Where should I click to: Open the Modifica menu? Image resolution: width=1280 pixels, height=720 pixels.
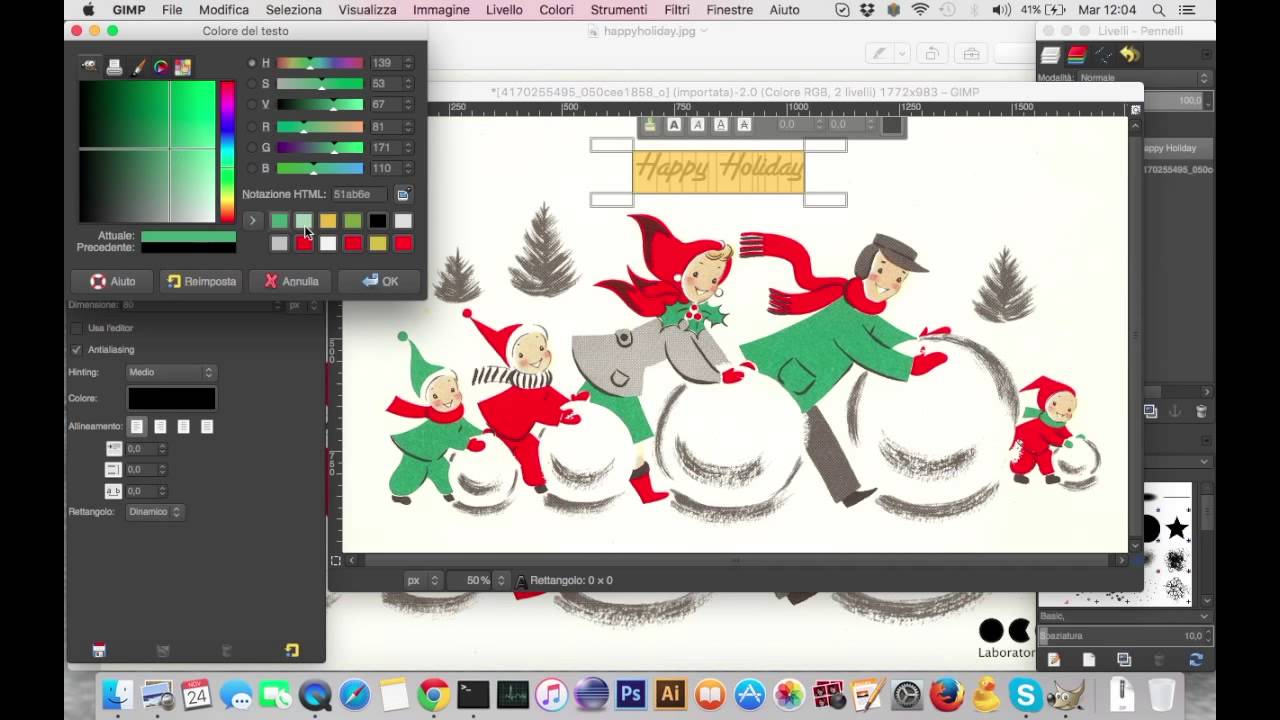click(224, 10)
